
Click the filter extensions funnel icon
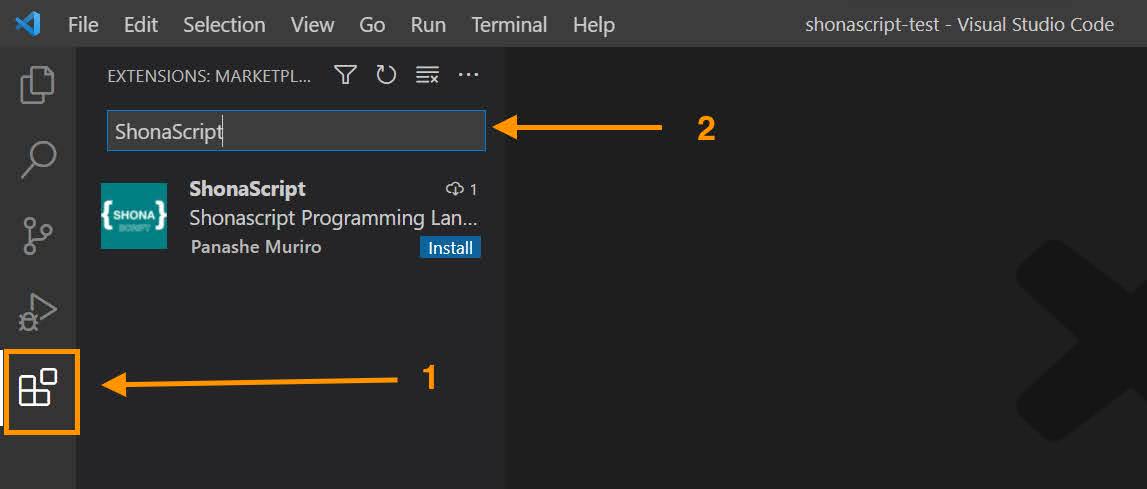pyautogui.click(x=345, y=75)
